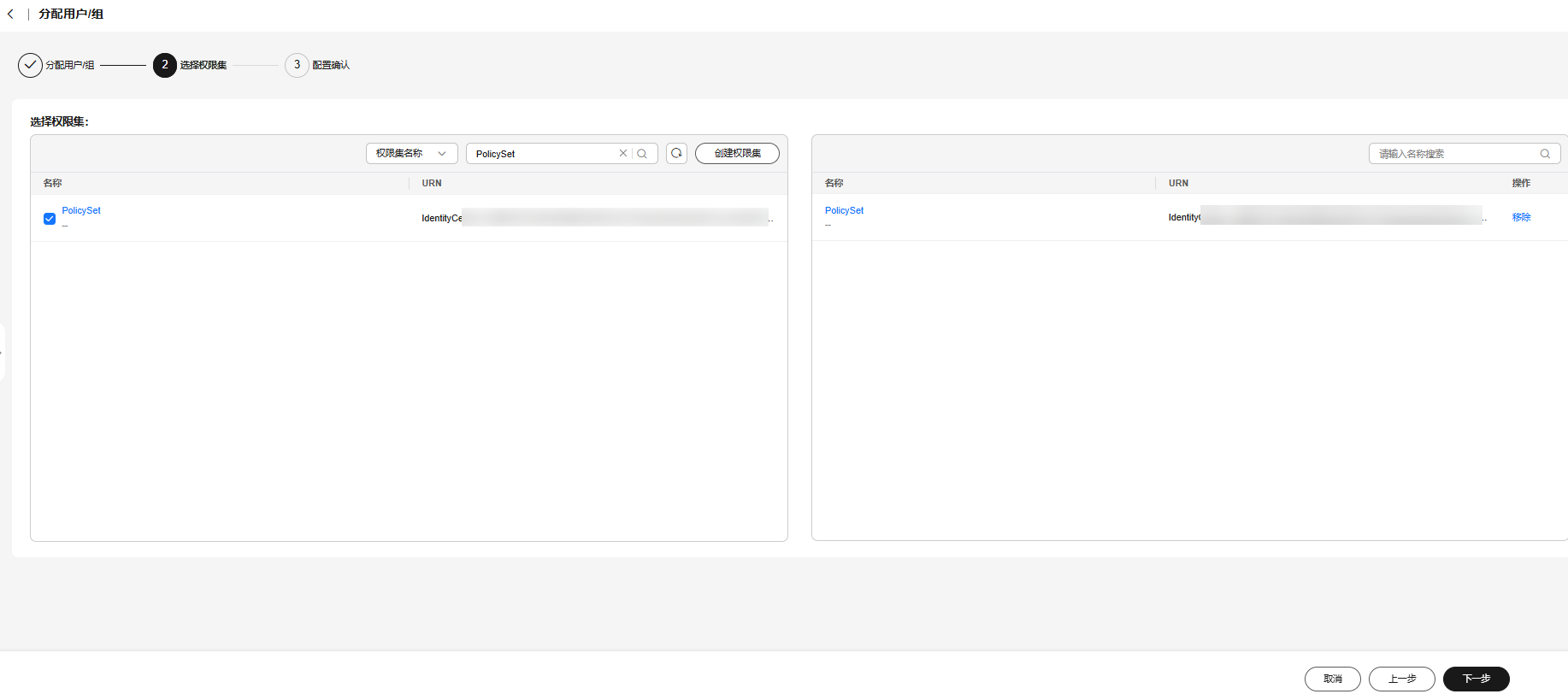Click the step 2 circle icon
Image resolution: width=1568 pixels, height=700 pixels.
pos(164,65)
